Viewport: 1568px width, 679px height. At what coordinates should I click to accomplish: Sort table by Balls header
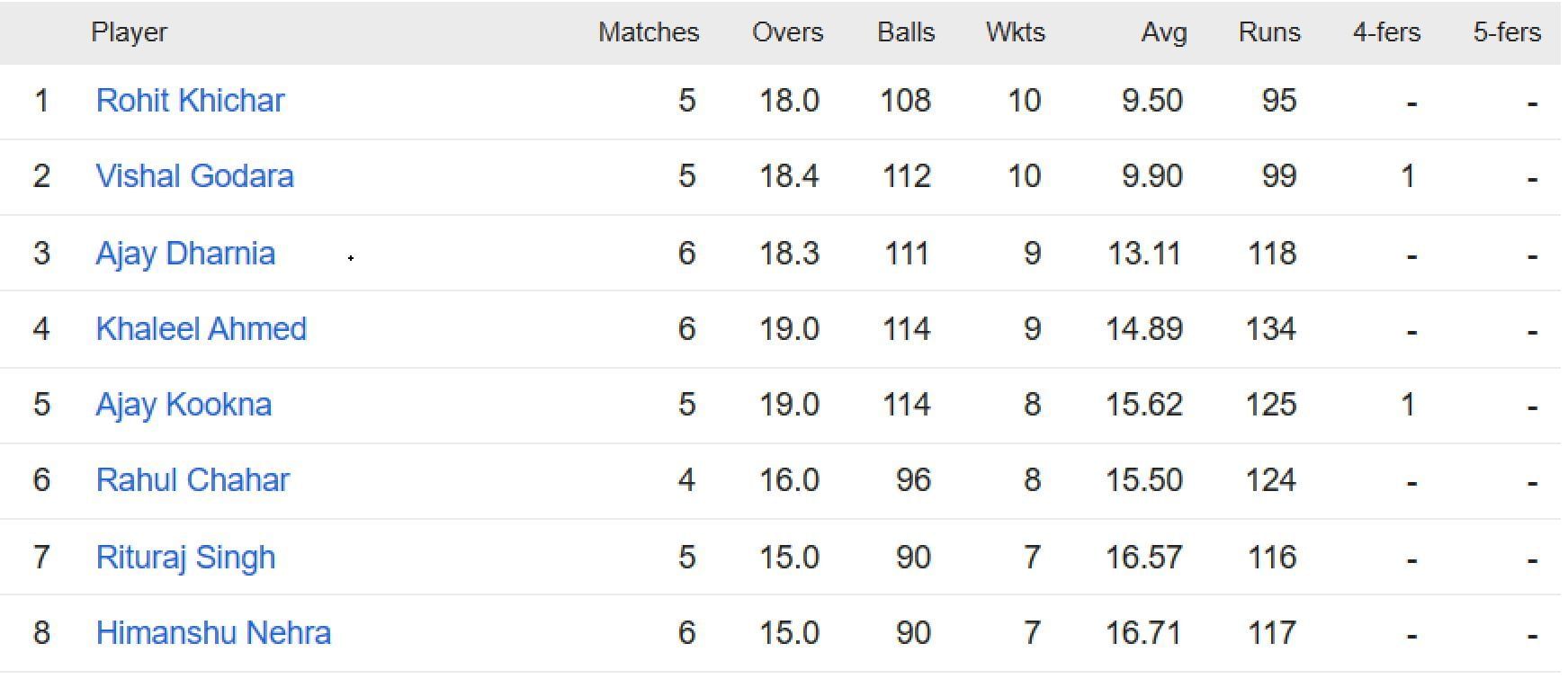click(x=906, y=32)
